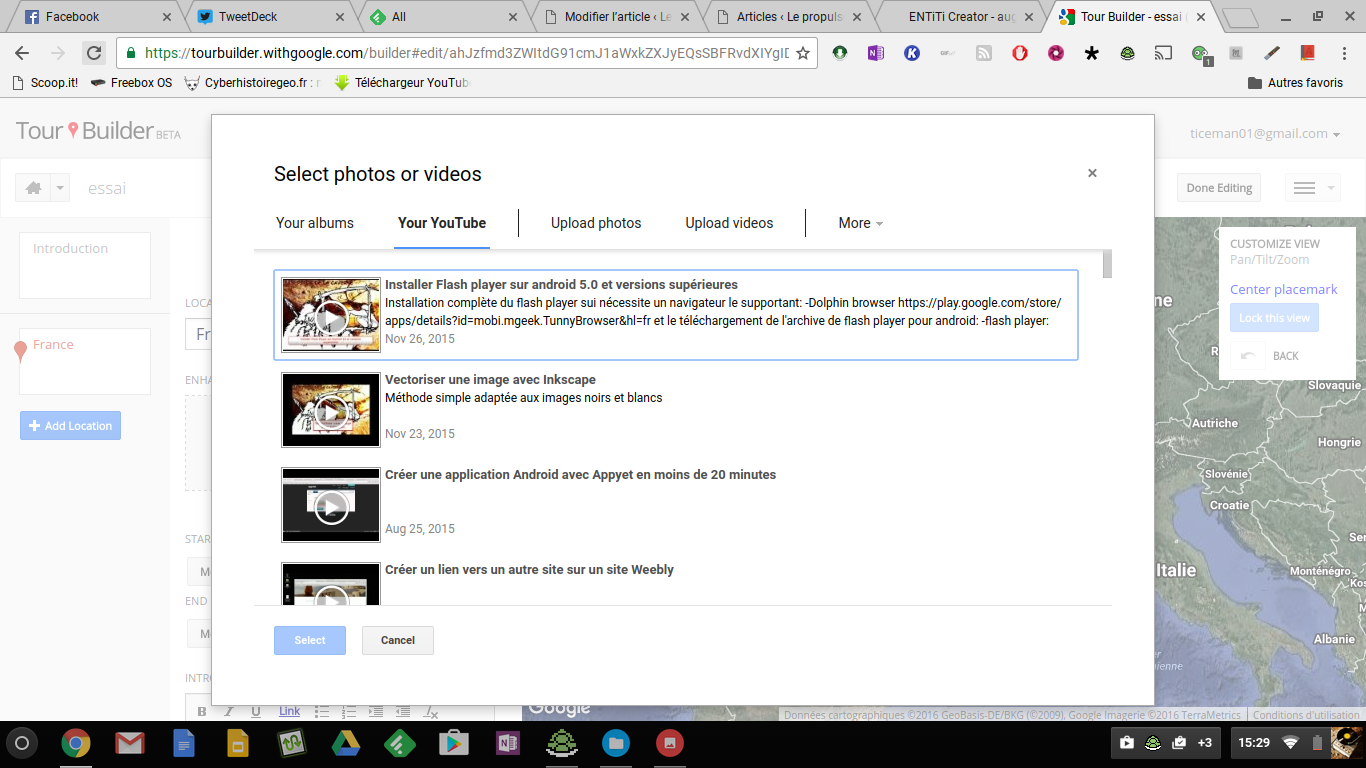Click the Add Location button

coord(70,426)
